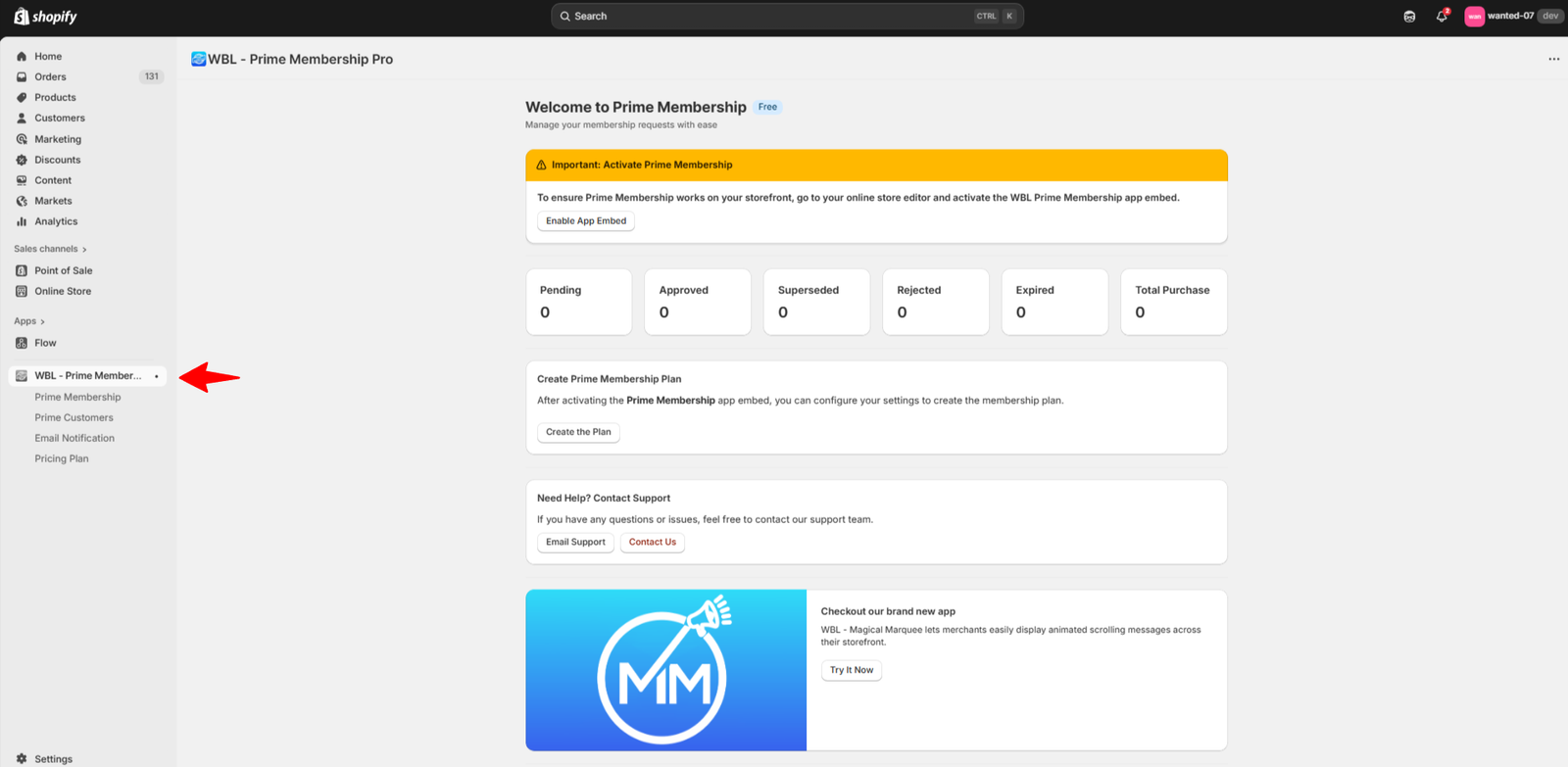Click the 131 orders count badge

[x=151, y=76]
